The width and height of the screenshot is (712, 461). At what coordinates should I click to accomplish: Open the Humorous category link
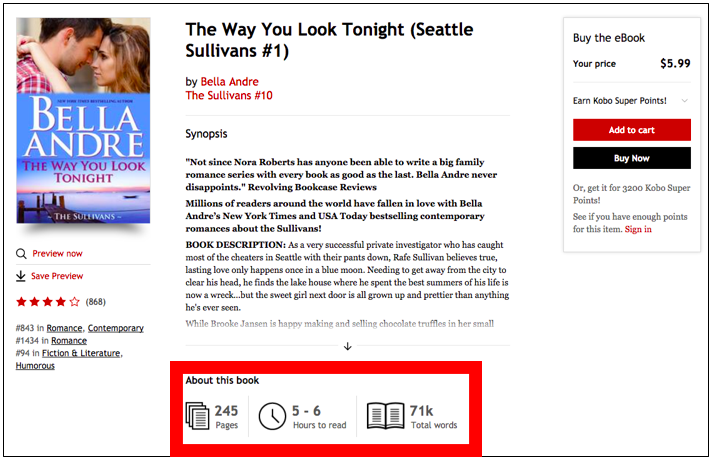(x=36, y=366)
